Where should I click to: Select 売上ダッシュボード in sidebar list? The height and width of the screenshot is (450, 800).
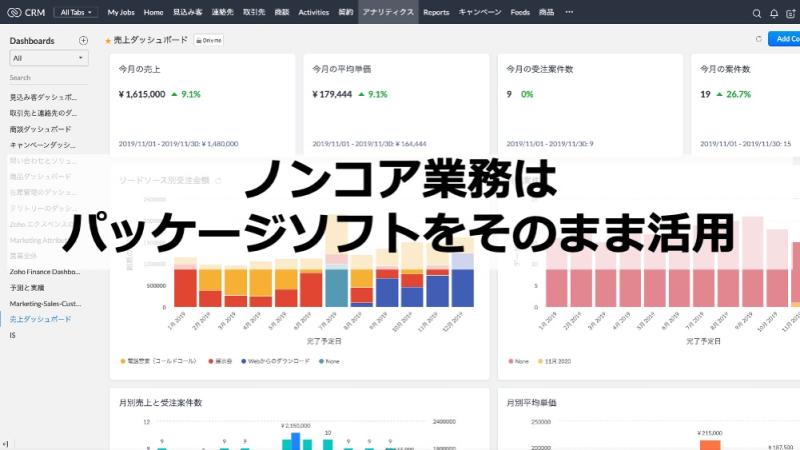click(40, 319)
